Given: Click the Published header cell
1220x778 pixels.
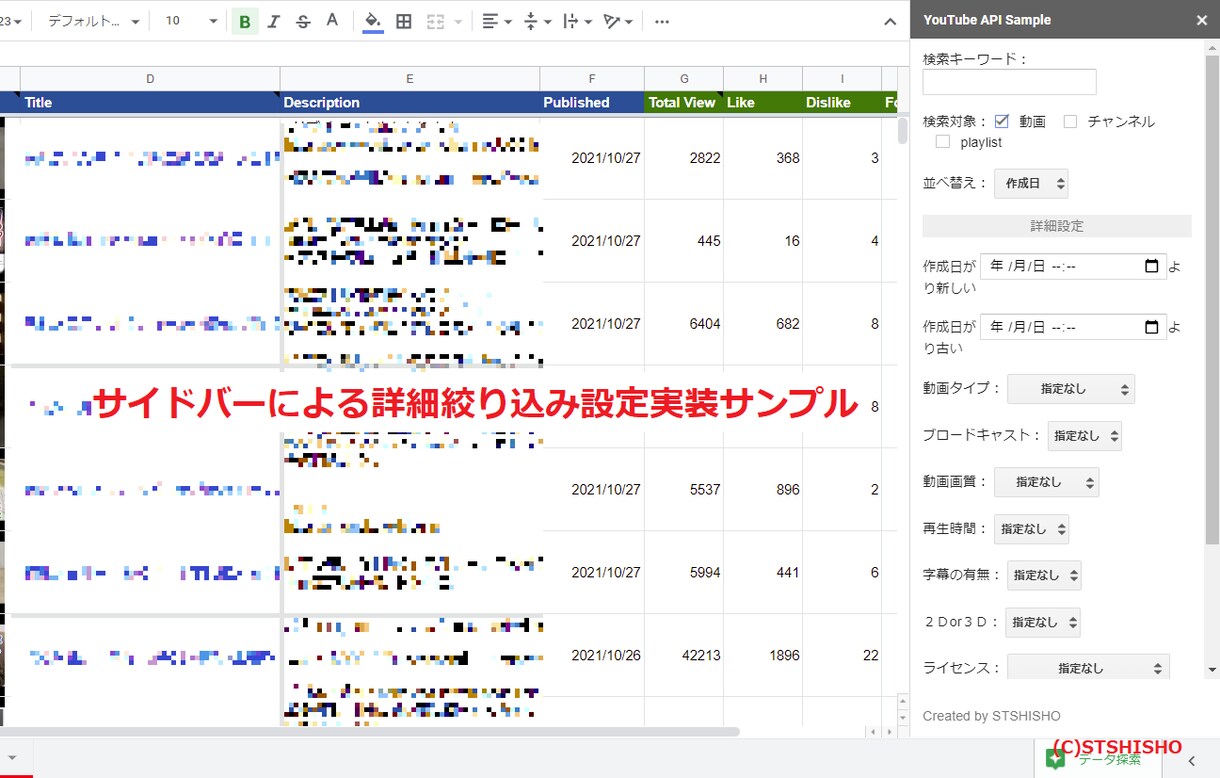Looking at the screenshot, I should click(x=592, y=102).
